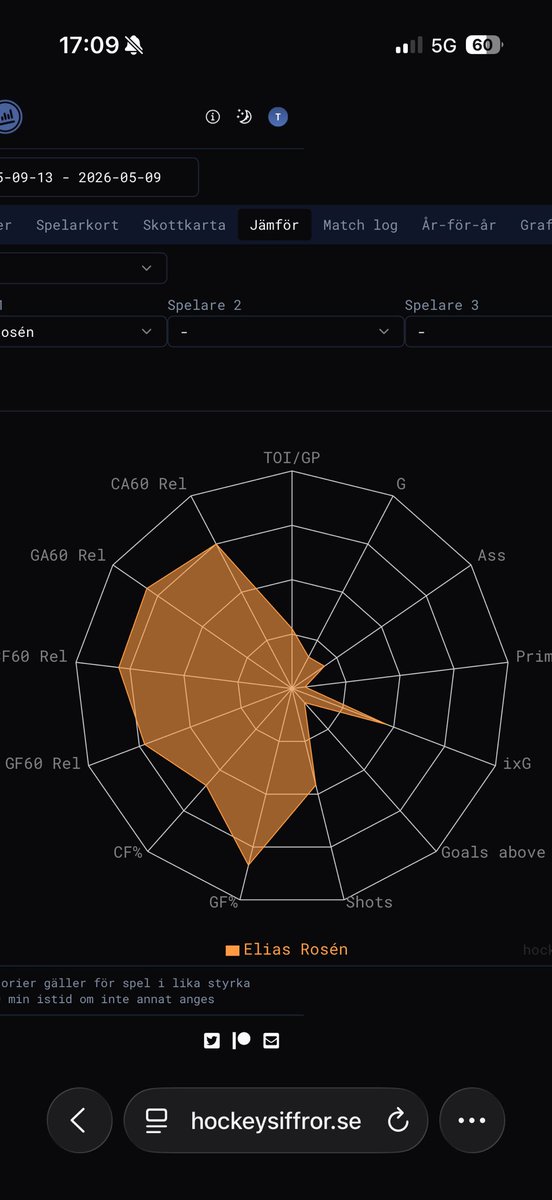This screenshot has width=552, height=1200.
Task: Open the date range field
Action: [x=99, y=177]
